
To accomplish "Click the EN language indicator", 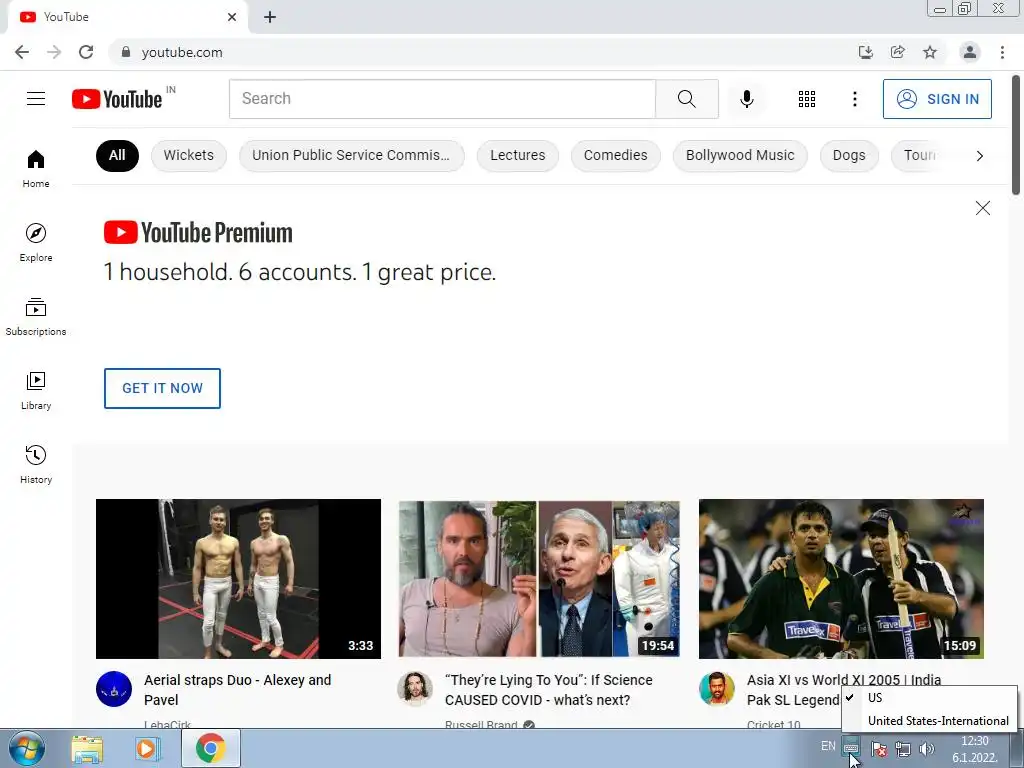I will [828, 746].
